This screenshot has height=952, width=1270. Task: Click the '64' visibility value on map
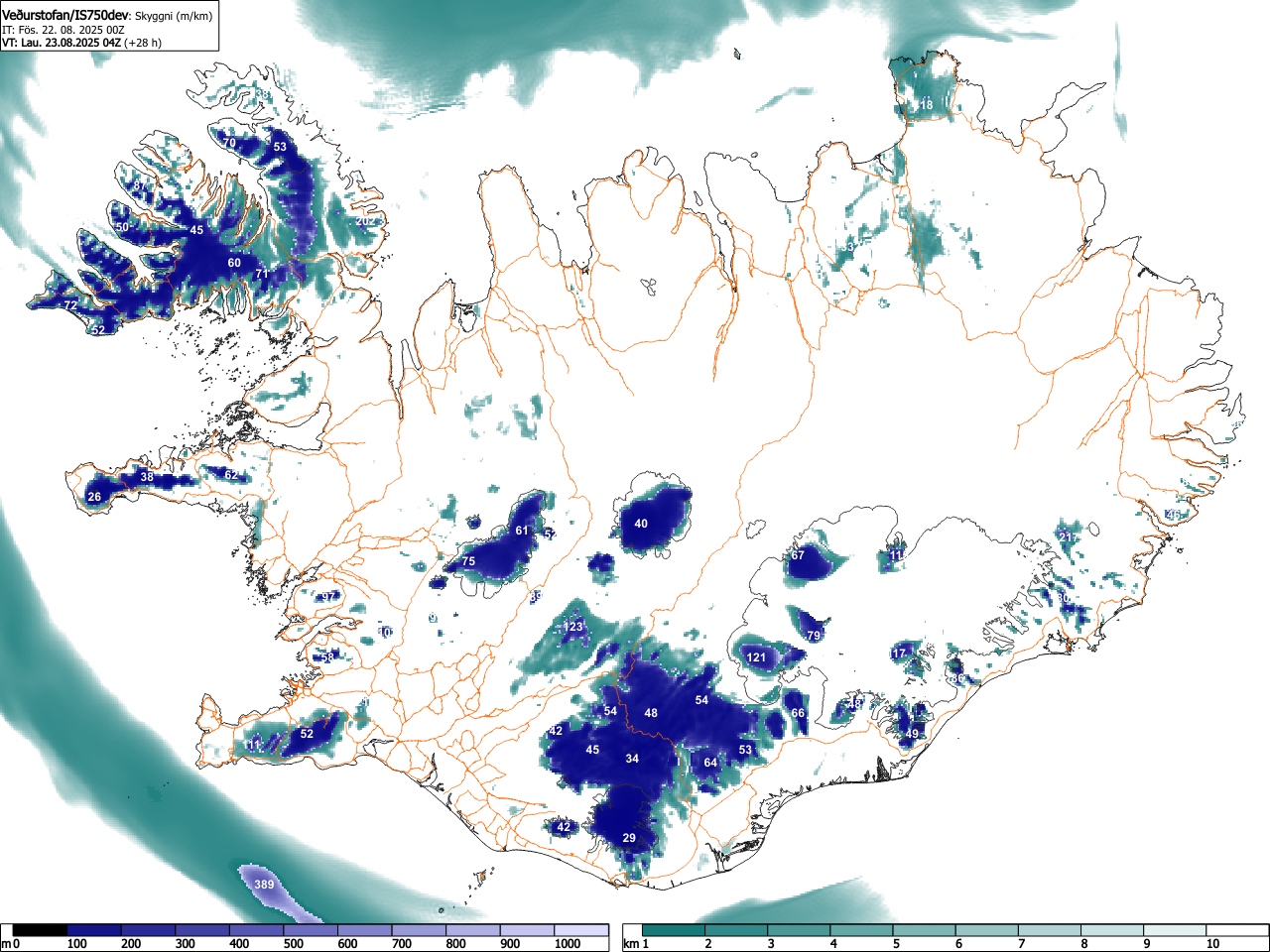[710, 763]
